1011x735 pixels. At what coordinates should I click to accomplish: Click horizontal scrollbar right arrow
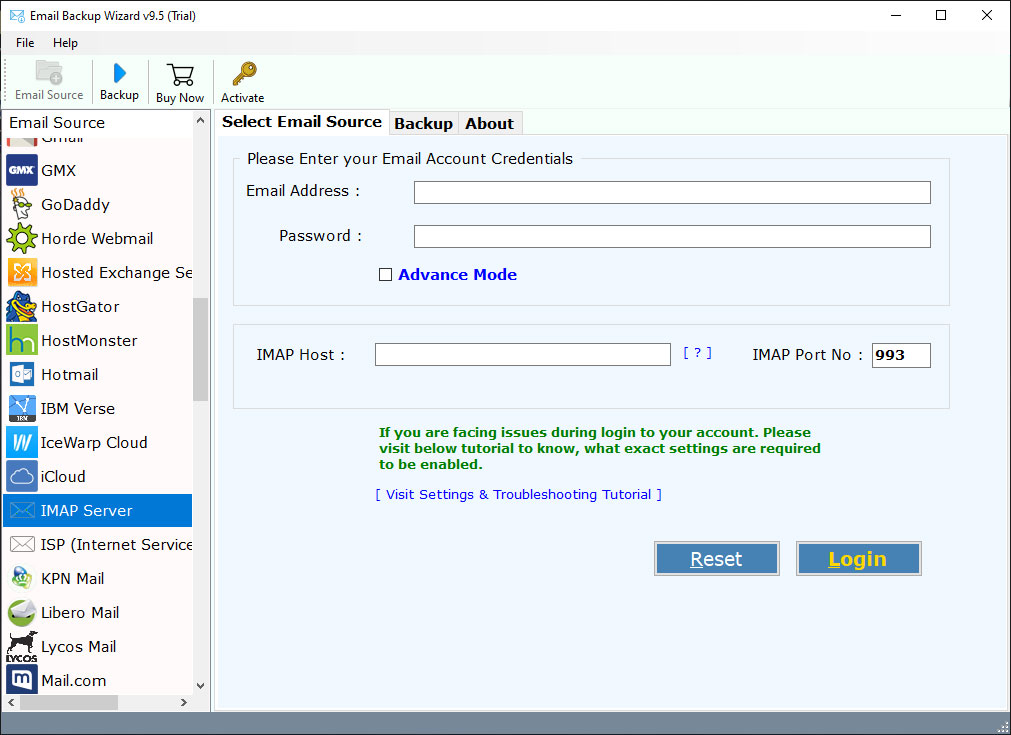[184, 702]
